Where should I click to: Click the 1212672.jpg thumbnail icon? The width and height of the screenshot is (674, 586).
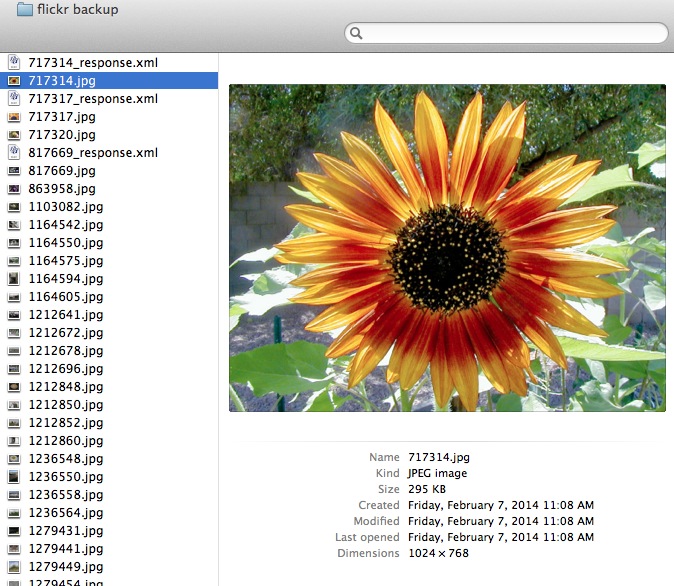pyautogui.click(x=14, y=332)
